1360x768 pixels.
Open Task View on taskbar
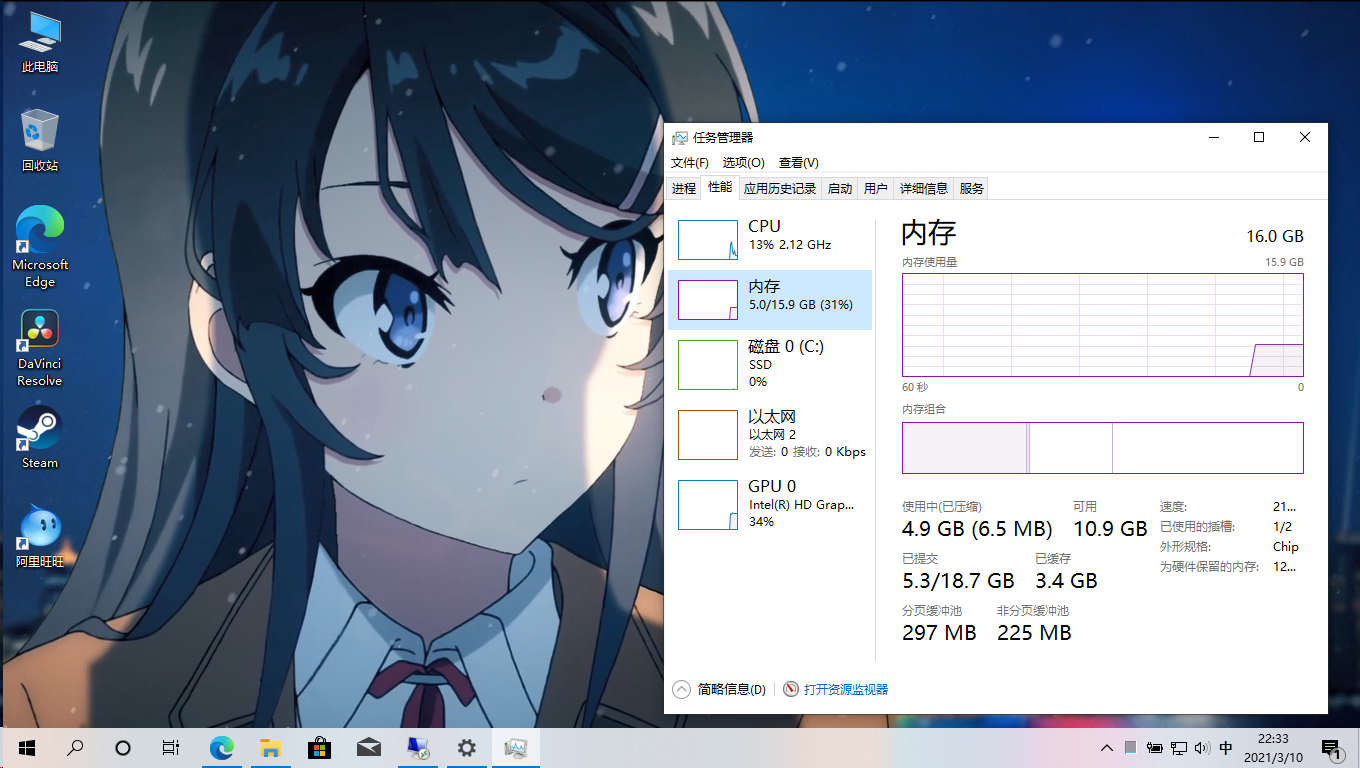click(171, 747)
